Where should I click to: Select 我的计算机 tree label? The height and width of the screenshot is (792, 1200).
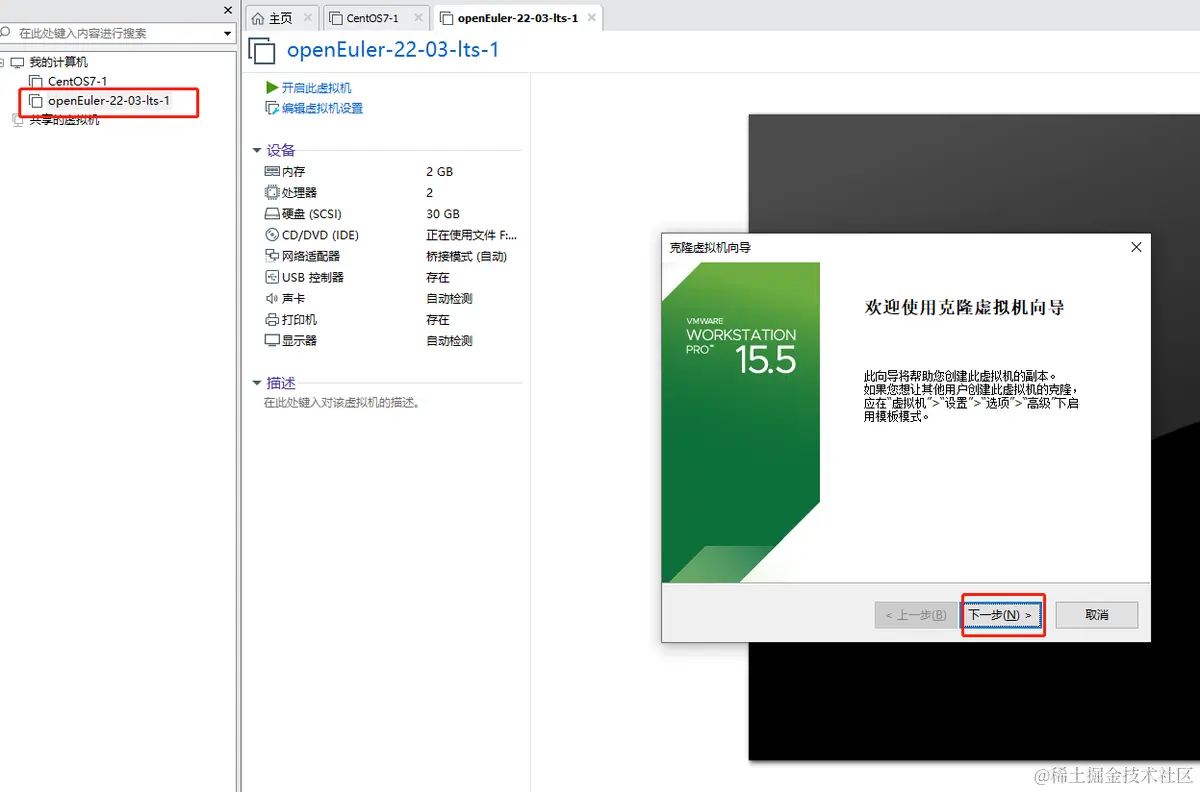coord(58,62)
